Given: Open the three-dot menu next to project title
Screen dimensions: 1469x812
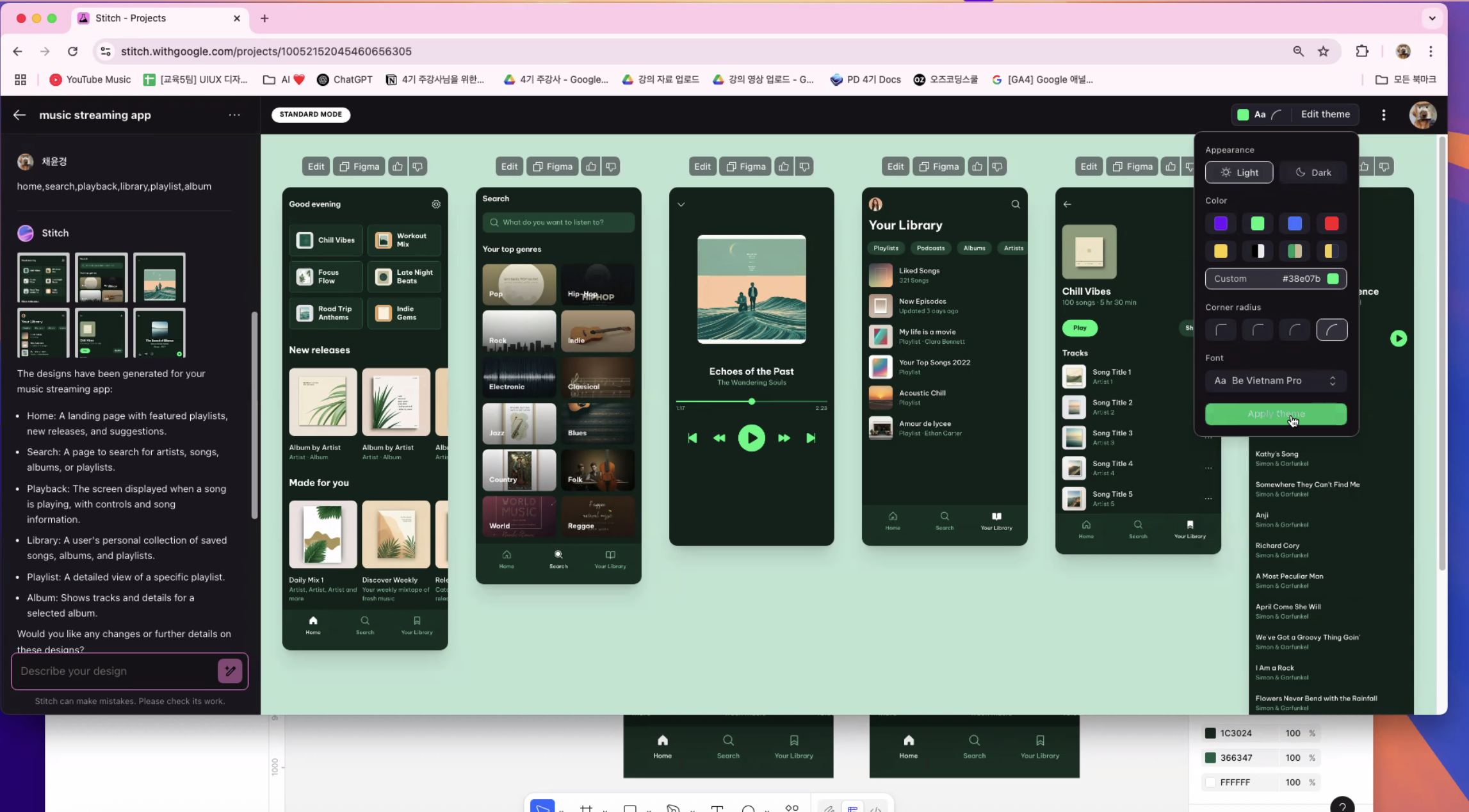Looking at the screenshot, I should click(234, 115).
